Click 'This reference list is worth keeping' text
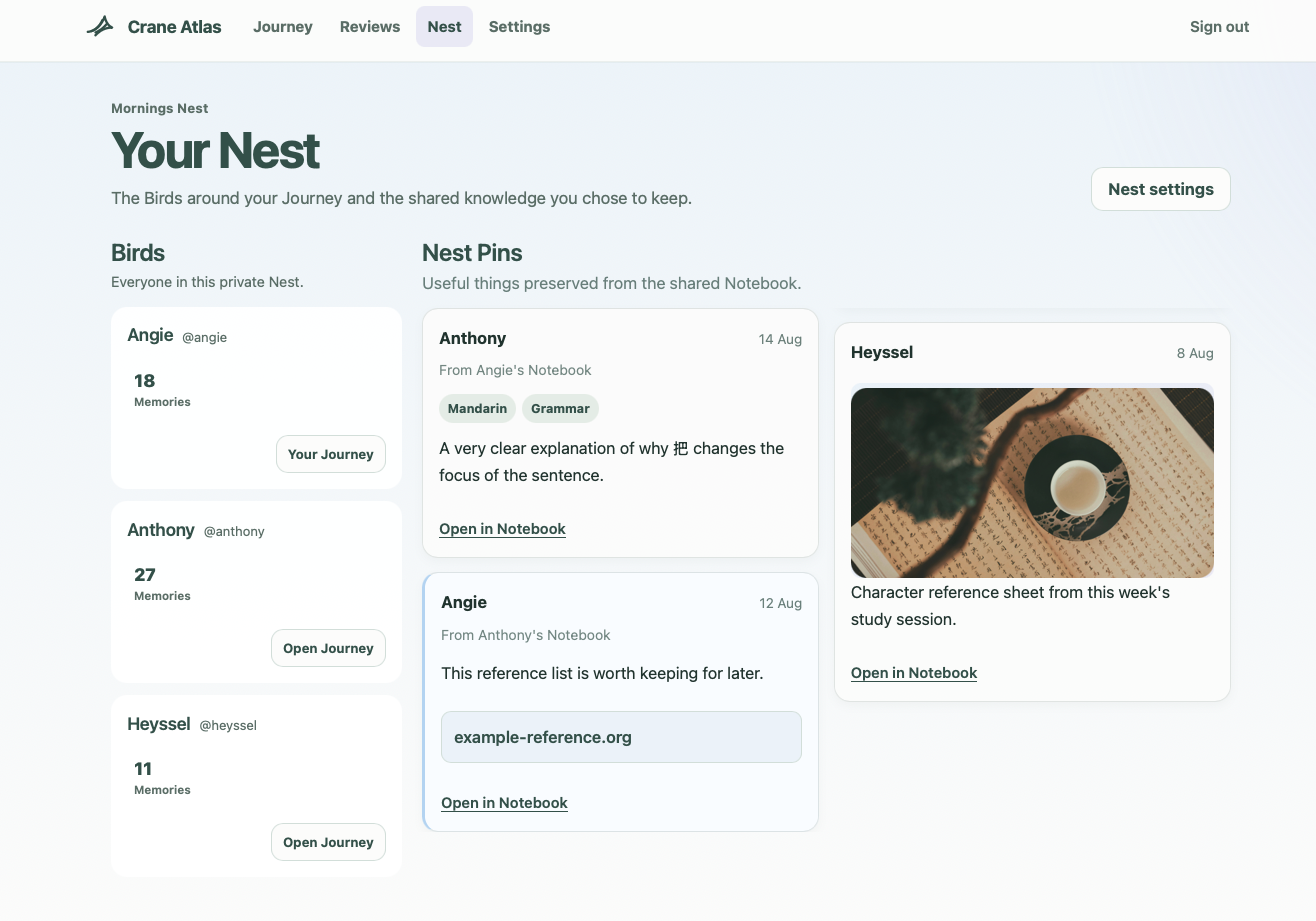Viewport: 1316px width, 921px height. coord(602,673)
